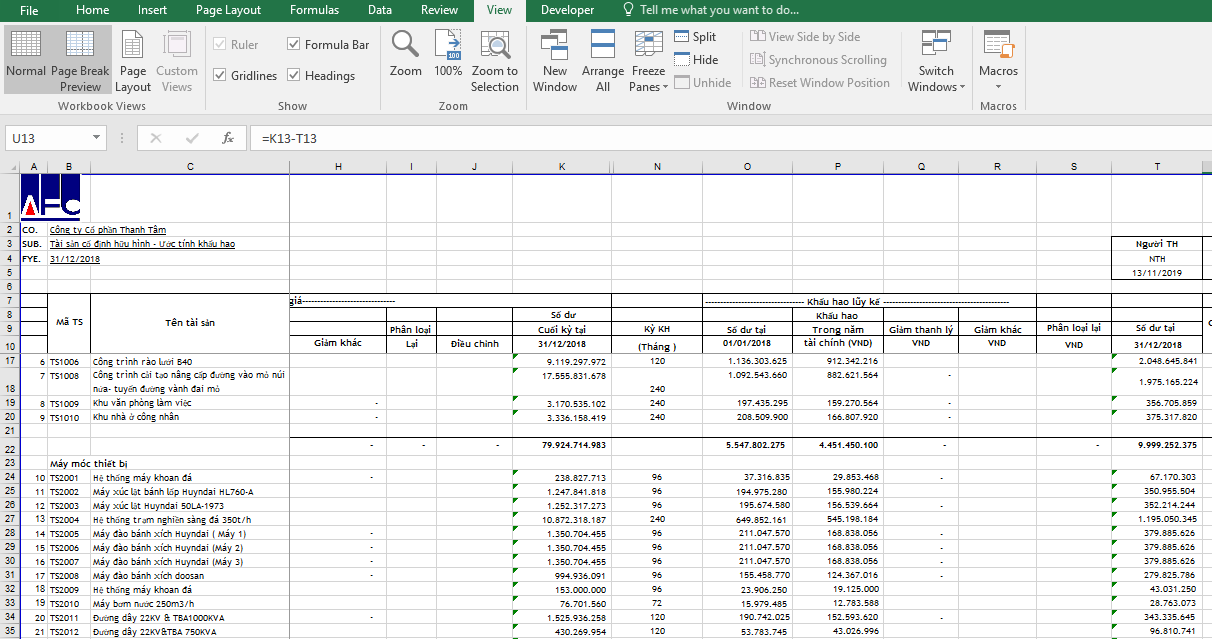The height and width of the screenshot is (639, 1212).
Task: Disable the Headings checkbox
Action: click(294, 76)
